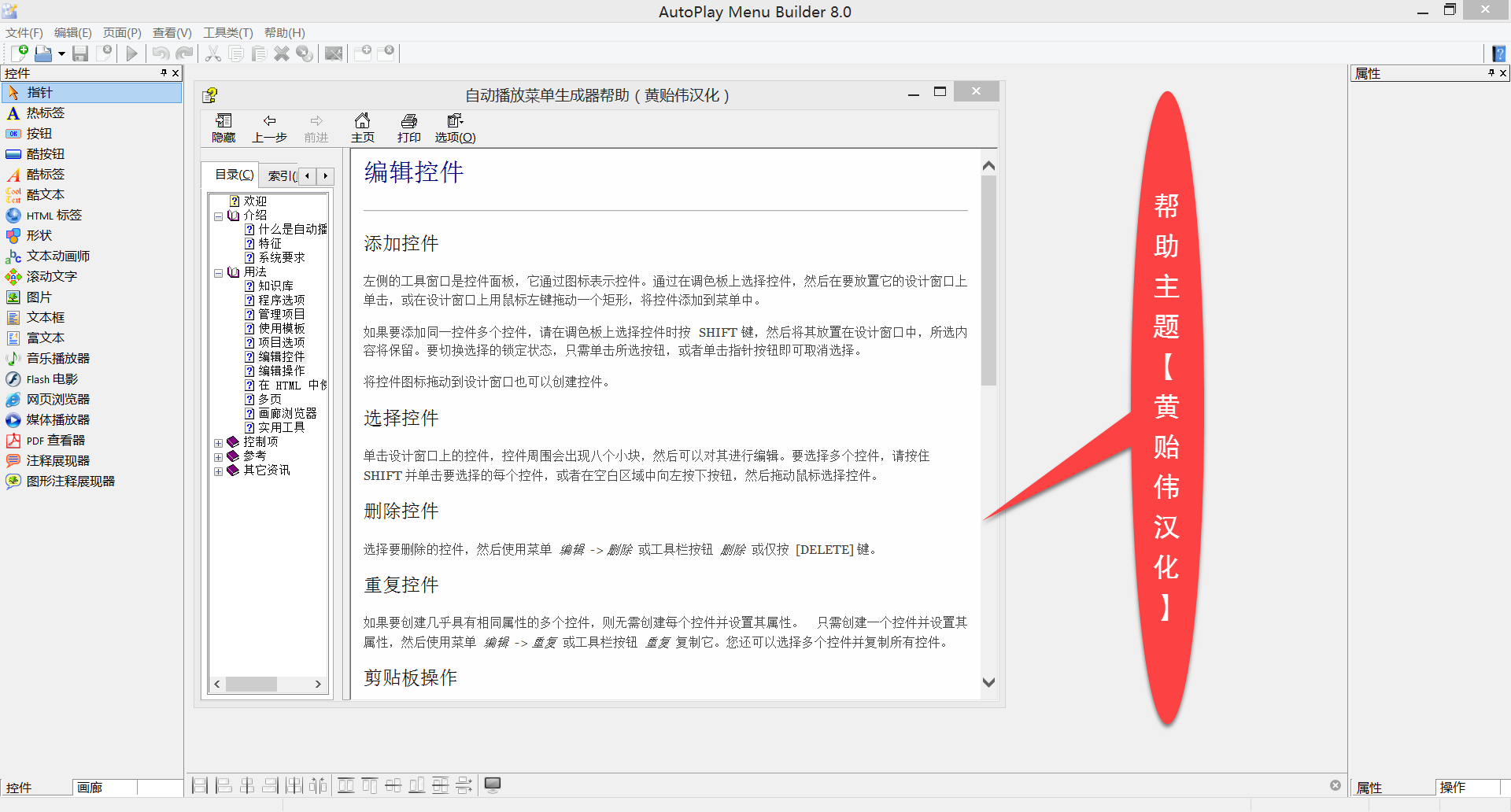Screen dimensions: 1511x812
Task: Open the 编辑(E) menu
Action: pos(73,32)
